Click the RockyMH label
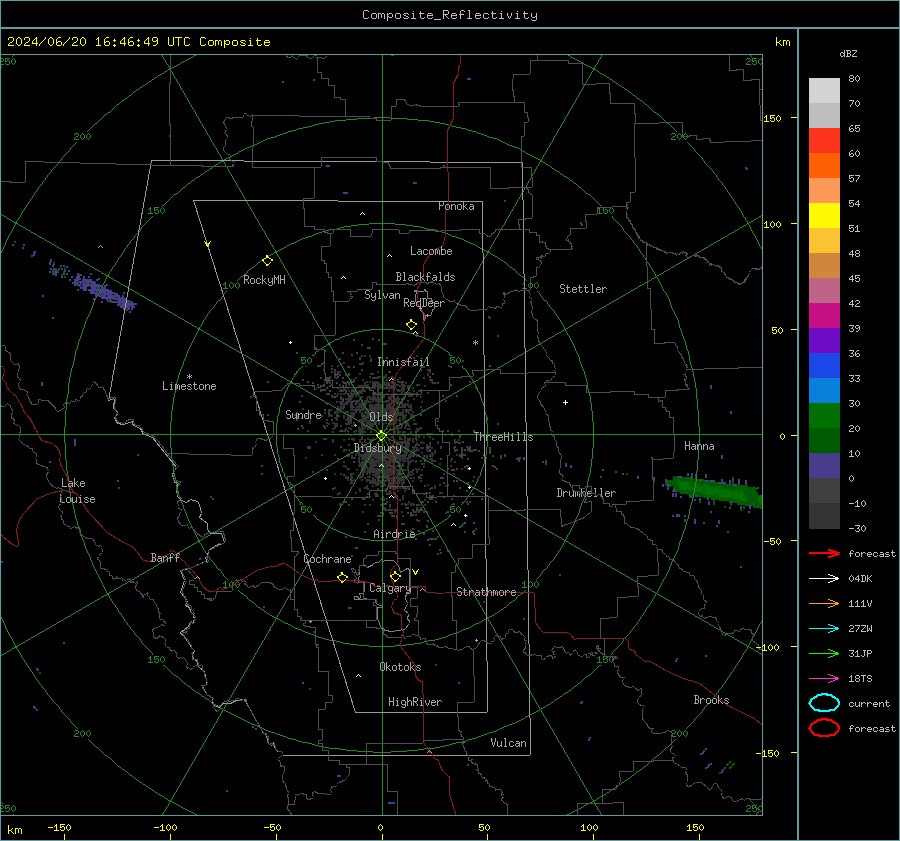Image resolution: width=900 pixels, height=841 pixels. 264,280
